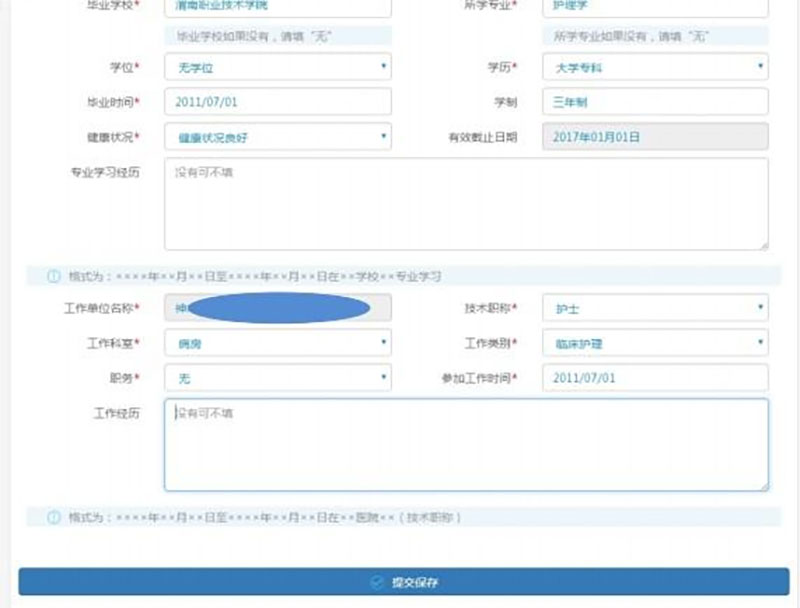Image resolution: width=800 pixels, height=608 pixels.
Task: Click the 有效截止日期 date field
Action: click(x=655, y=137)
